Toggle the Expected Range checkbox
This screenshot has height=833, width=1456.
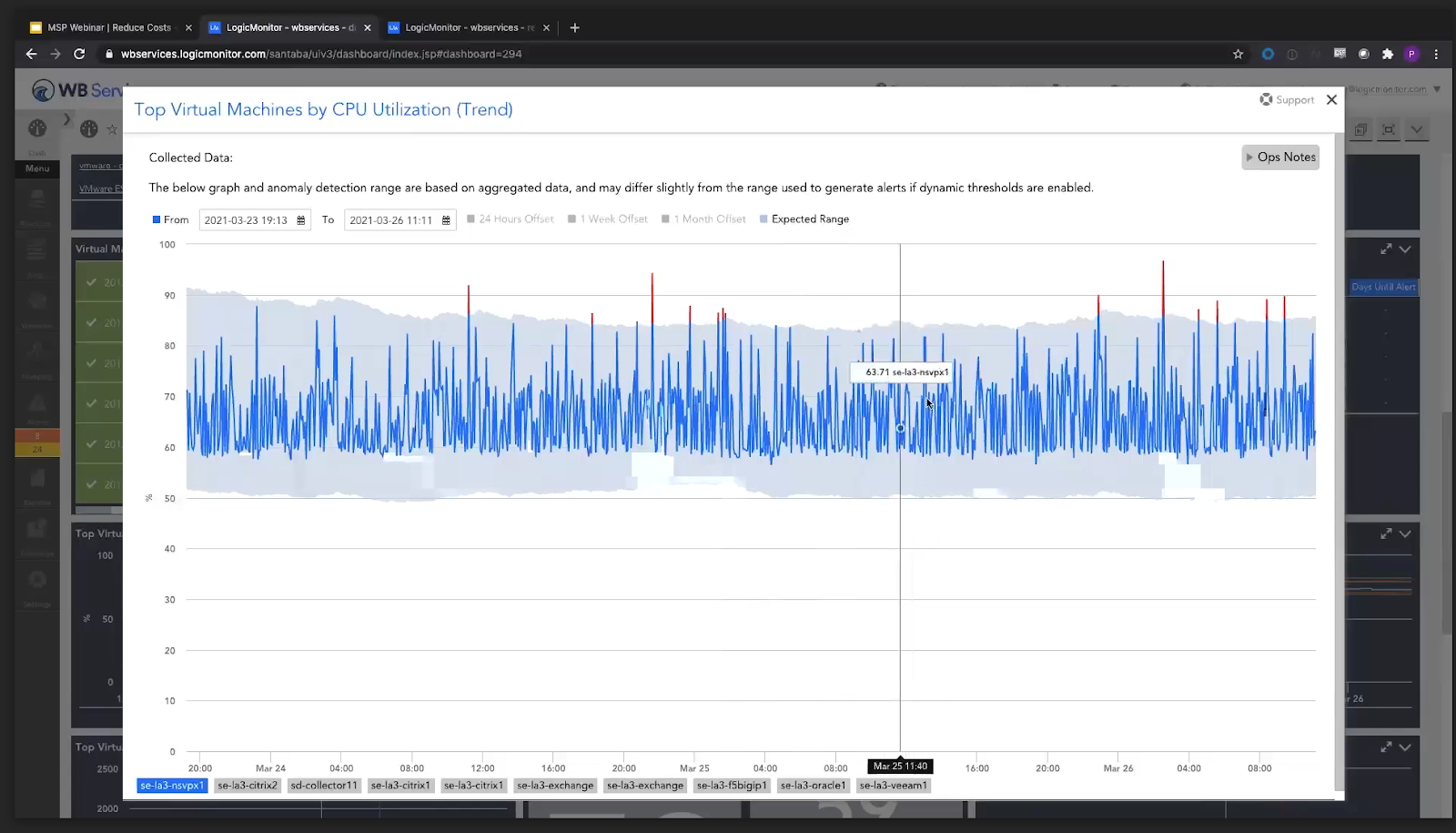coord(763,219)
